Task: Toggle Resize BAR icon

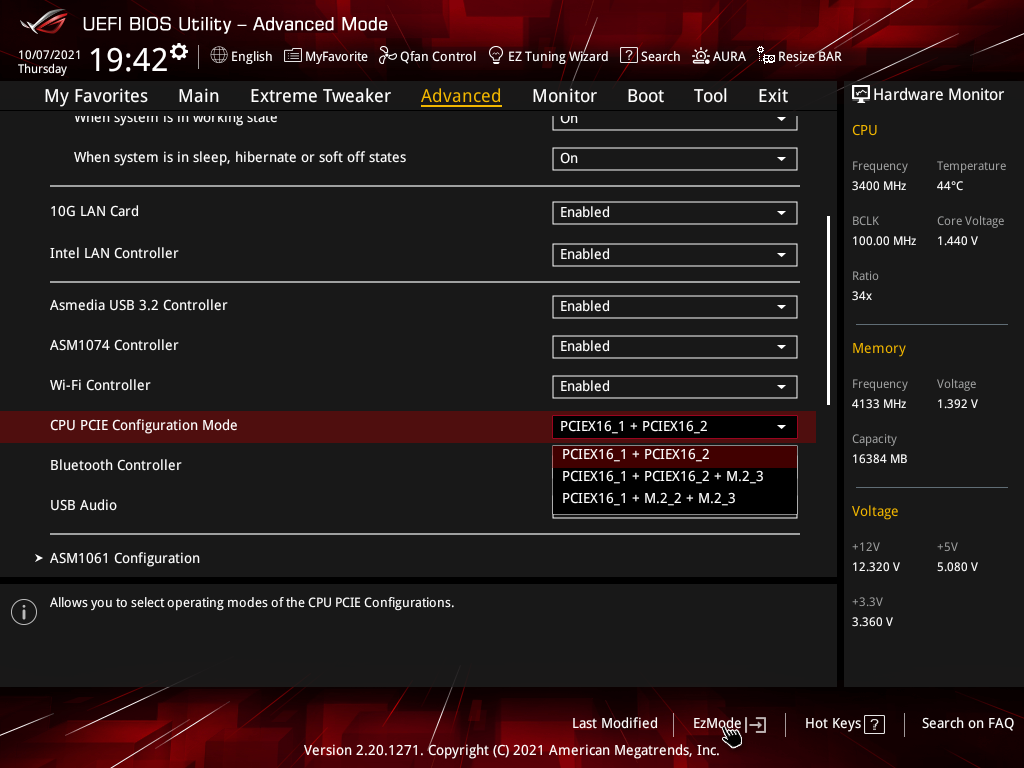Action: pyautogui.click(x=765, y=56)
